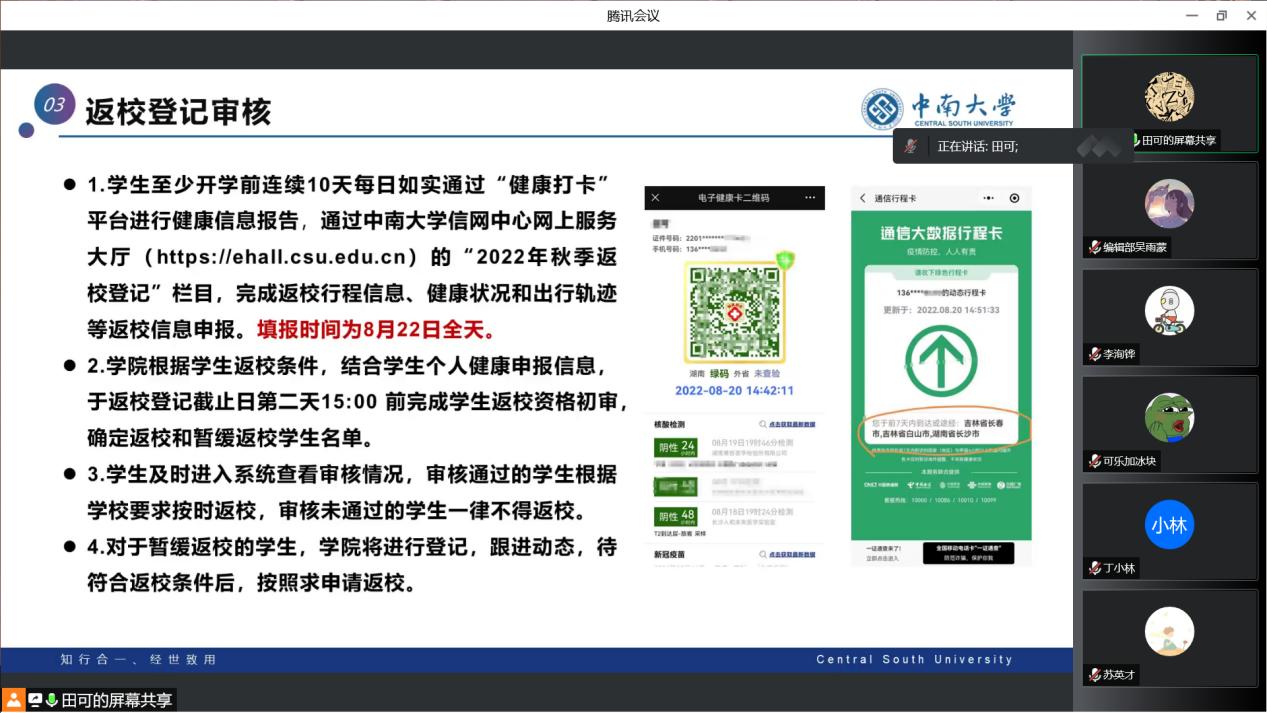The height and width of the screenshot is (713, 1267).
Task: Click the orange participant icon in the bottom-left corner
Action: [14, 700]
